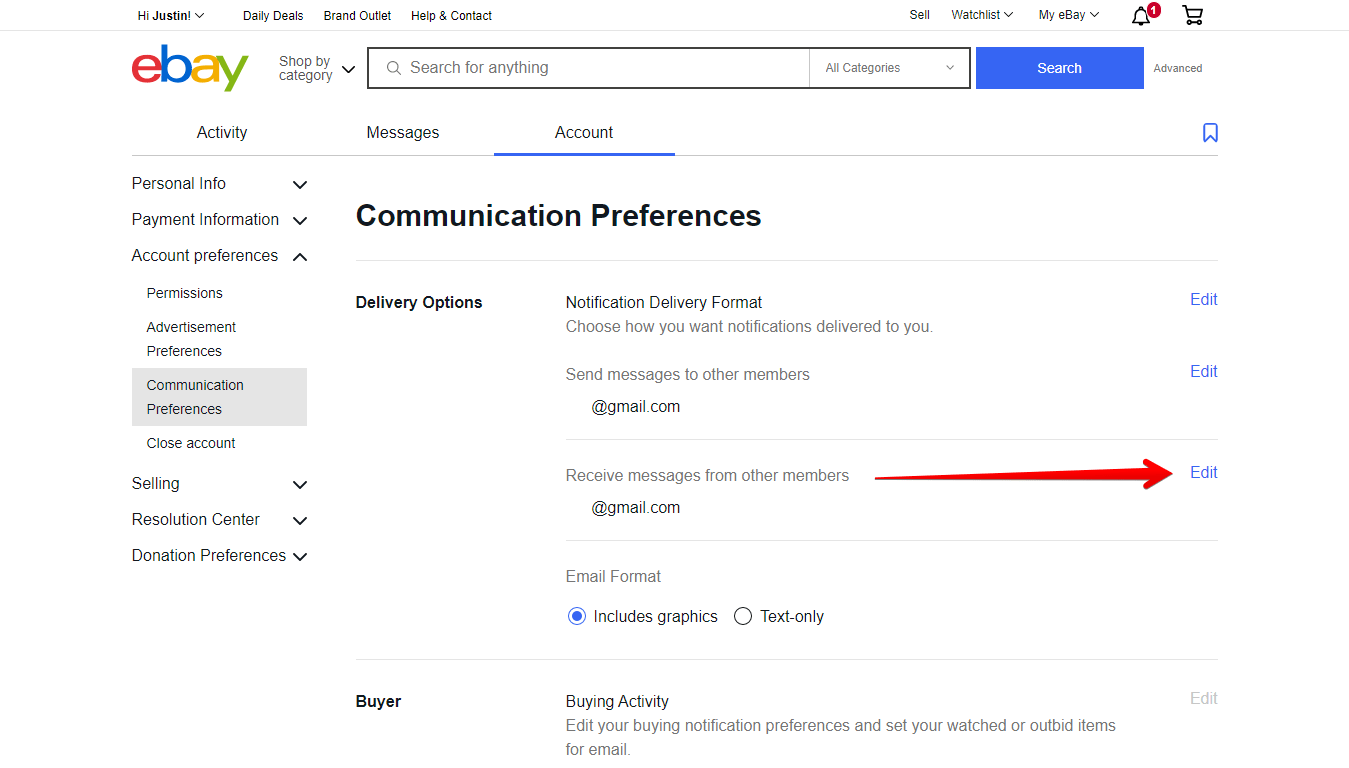Select the Account tab
This screenshot has height=768, width=1349.
click(584, 133)
